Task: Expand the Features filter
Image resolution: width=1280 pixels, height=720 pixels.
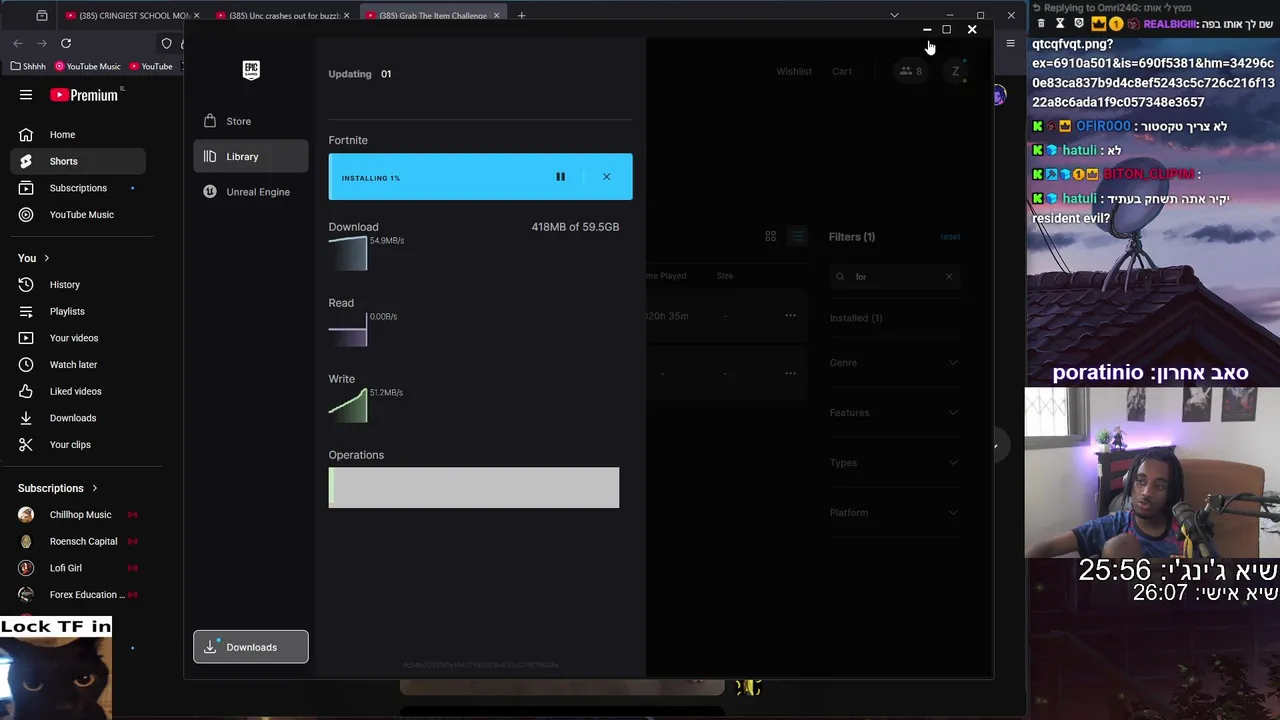Action: [x=893, y=413]
